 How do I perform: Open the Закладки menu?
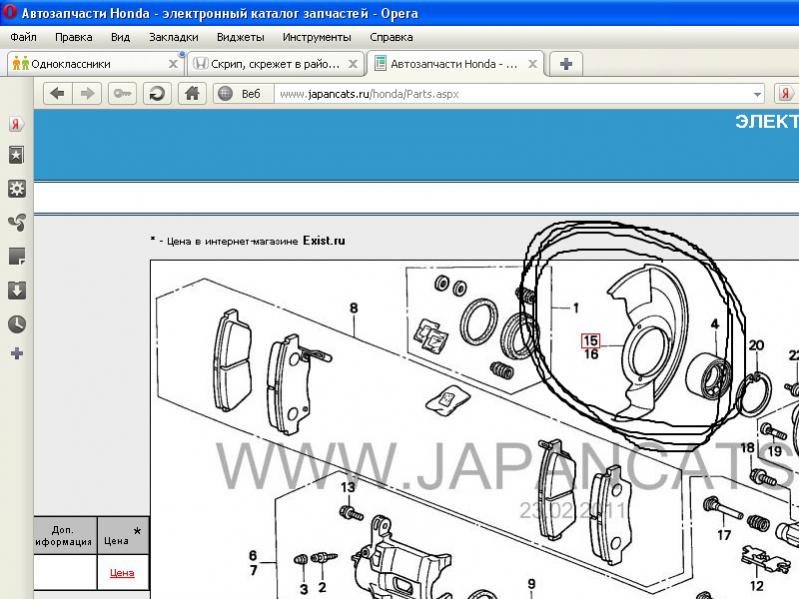(x=173, y=37)
